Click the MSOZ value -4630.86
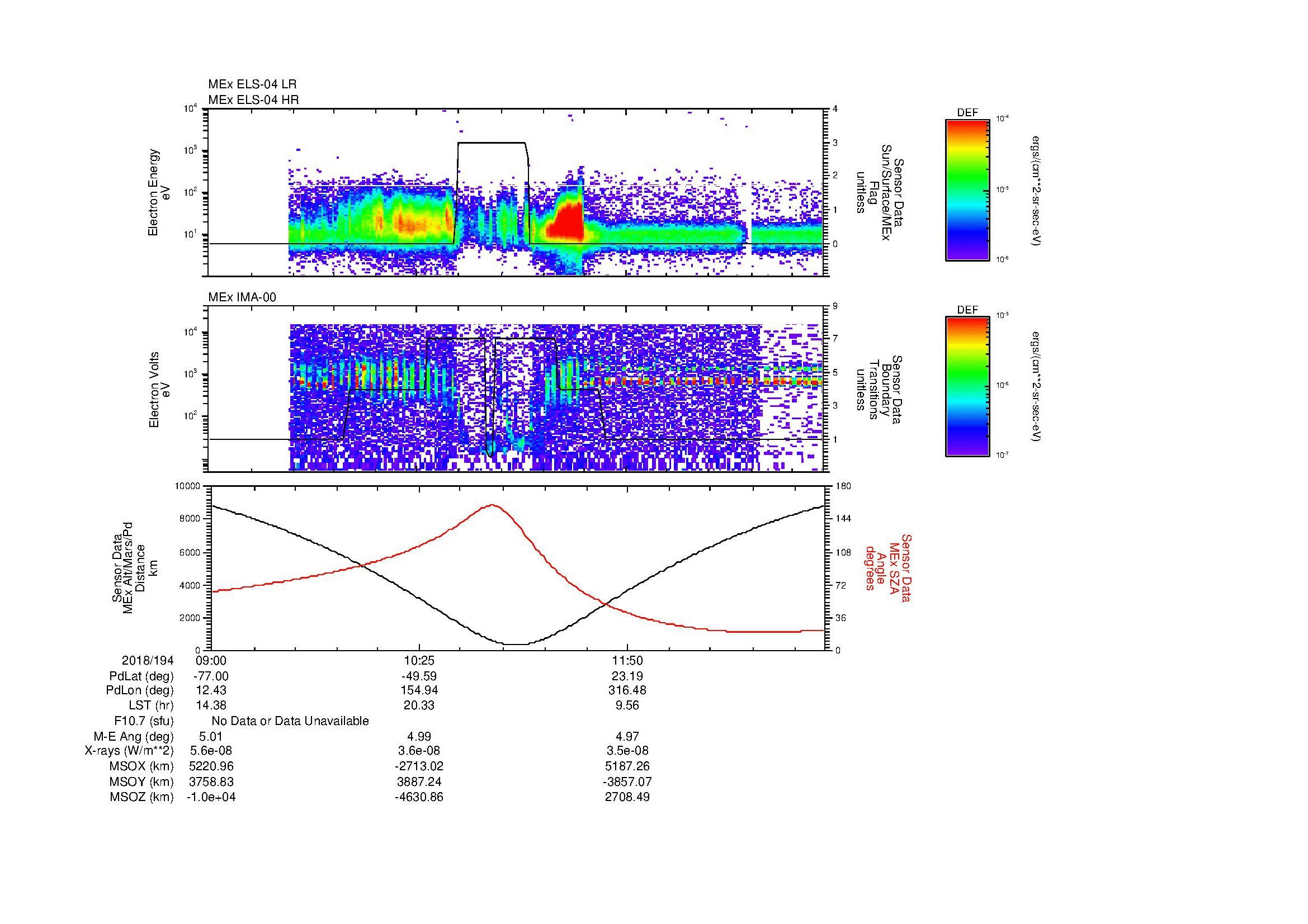 pyautogui.click(x=419, y=798)
